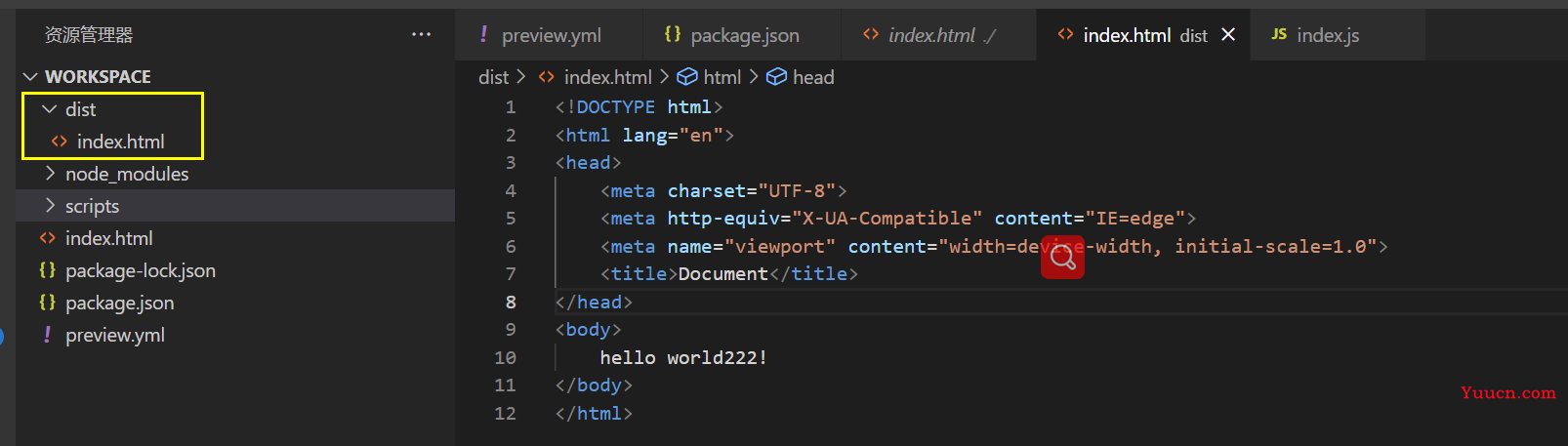Click line number 1 in gutter
This screenshot has width=1568, height=446.
[x=511, y=107]
